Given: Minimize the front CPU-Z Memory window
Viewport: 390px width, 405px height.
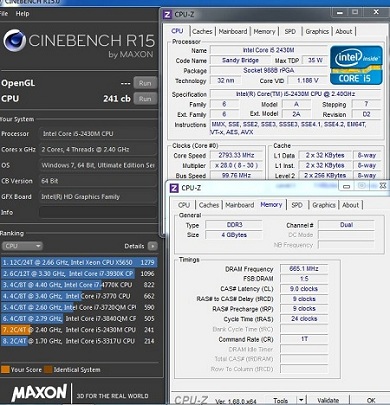Looking at the screenshot, I should (346, 186).
